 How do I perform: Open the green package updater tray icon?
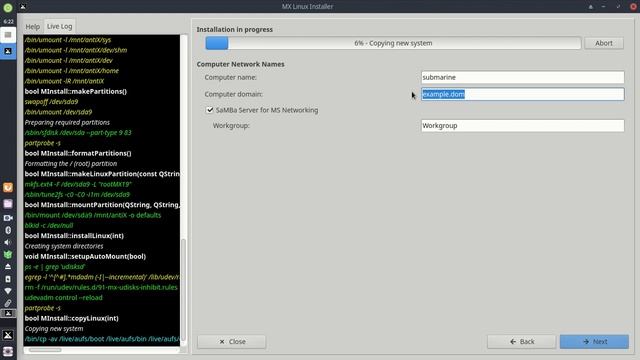click(8, 255)
